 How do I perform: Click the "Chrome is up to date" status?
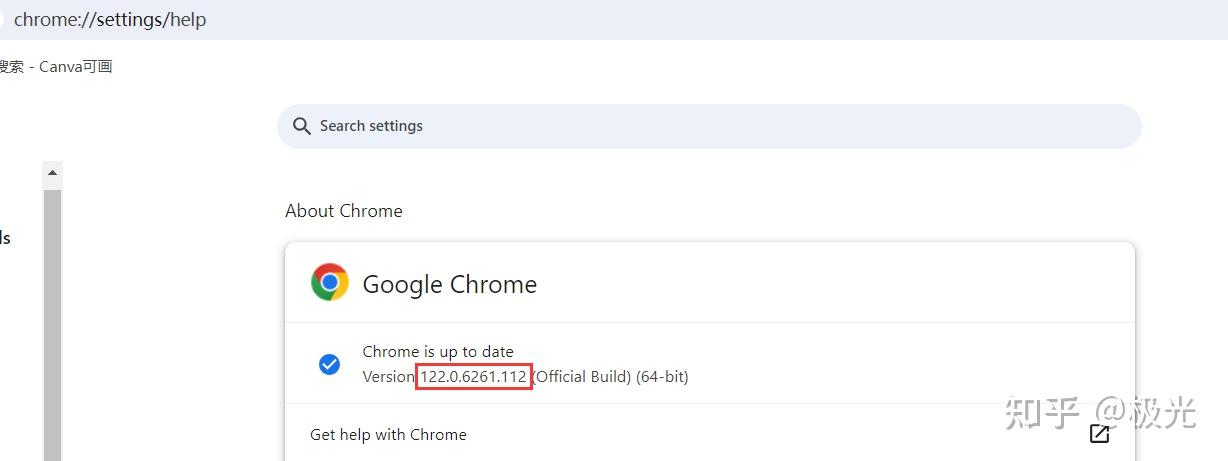click(x=438, y=352)
